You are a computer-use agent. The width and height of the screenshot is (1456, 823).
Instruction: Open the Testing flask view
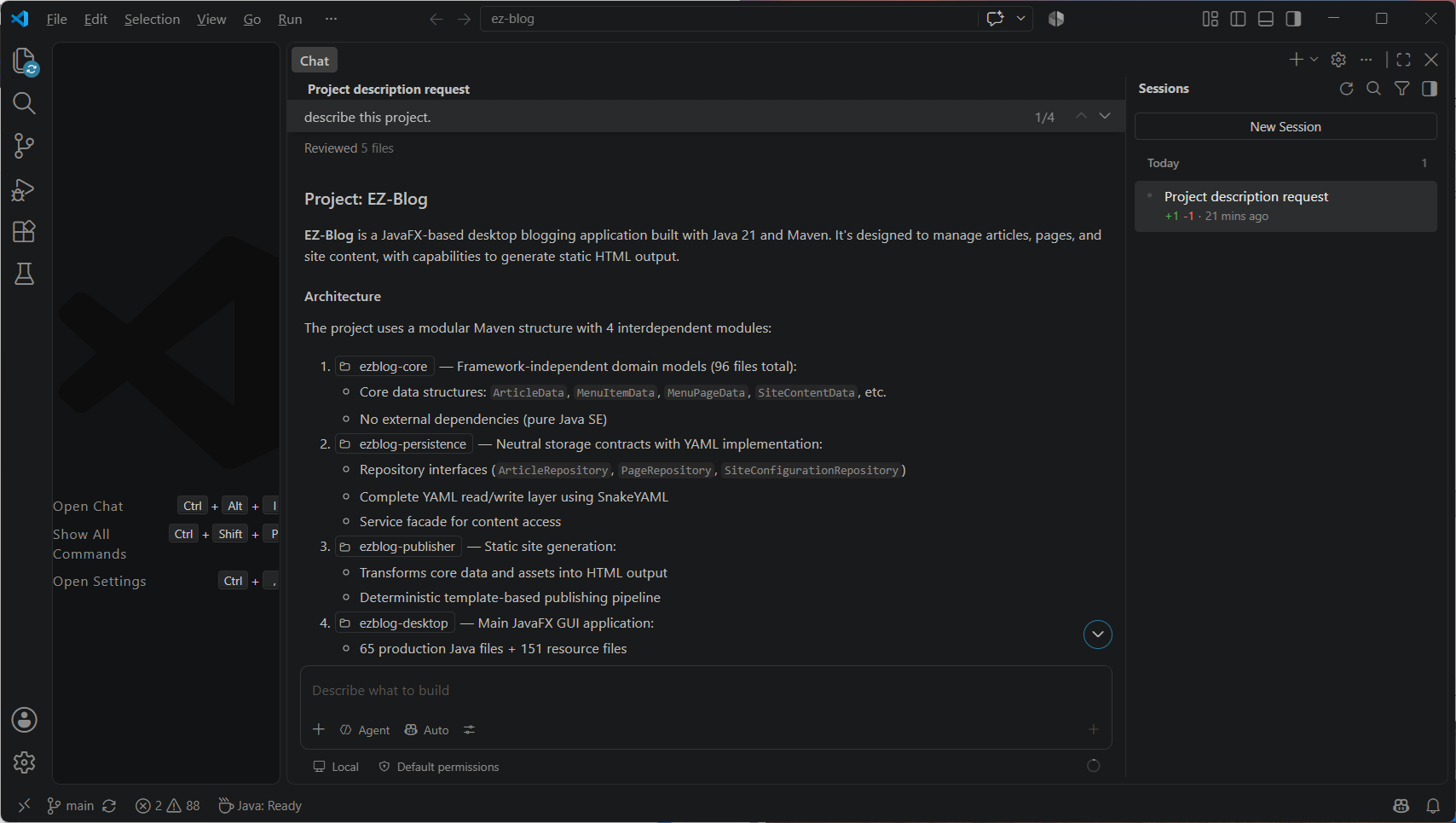[x=25, y=275]
